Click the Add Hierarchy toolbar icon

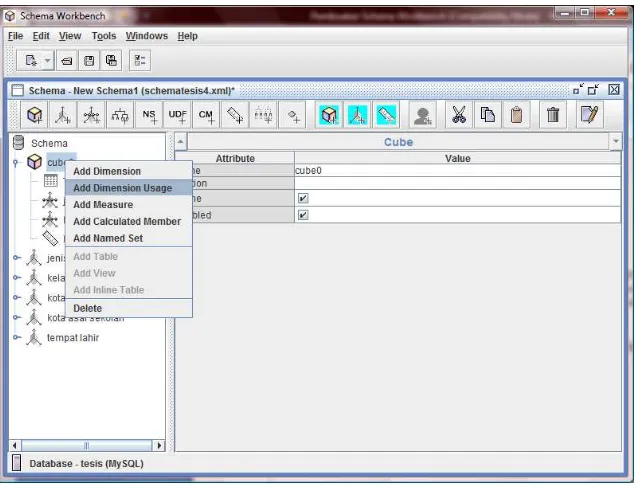pos(120,115)
